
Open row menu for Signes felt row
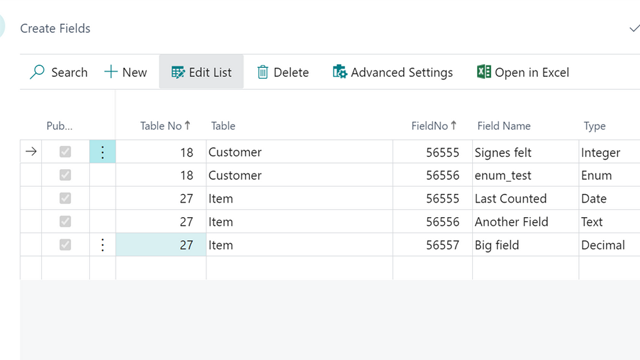[102, 152]
